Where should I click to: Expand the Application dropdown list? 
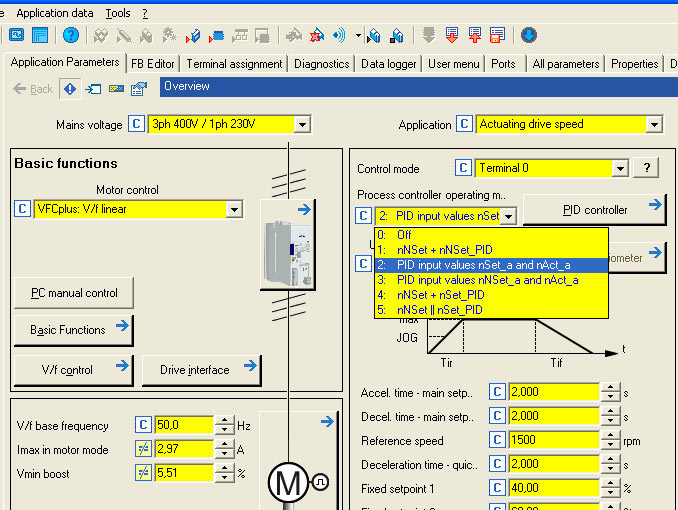(654, 125)
